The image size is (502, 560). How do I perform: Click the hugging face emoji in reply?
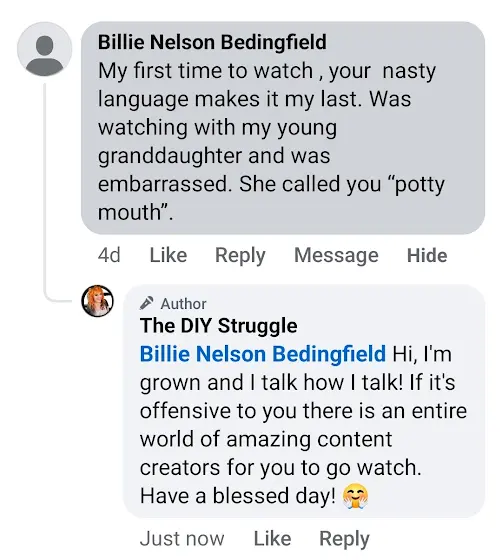click(x=355, y=496)
